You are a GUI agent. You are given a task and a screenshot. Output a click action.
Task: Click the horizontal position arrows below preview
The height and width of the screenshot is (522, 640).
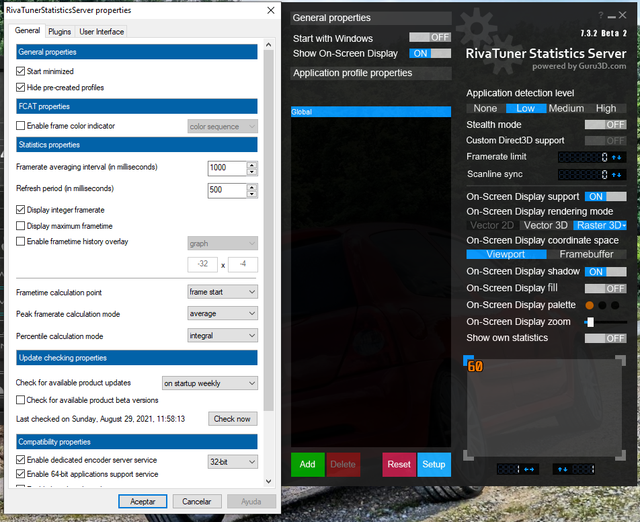(529, 469)
